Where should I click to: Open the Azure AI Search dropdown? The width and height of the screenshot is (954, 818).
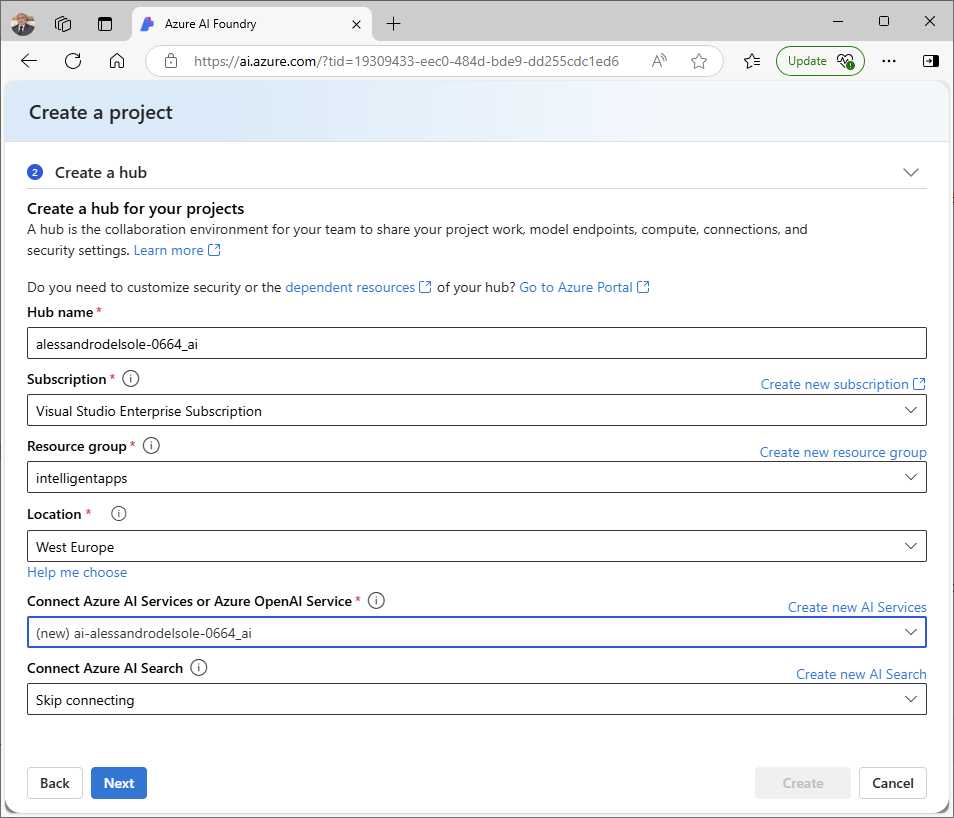(x=476, y=699)
